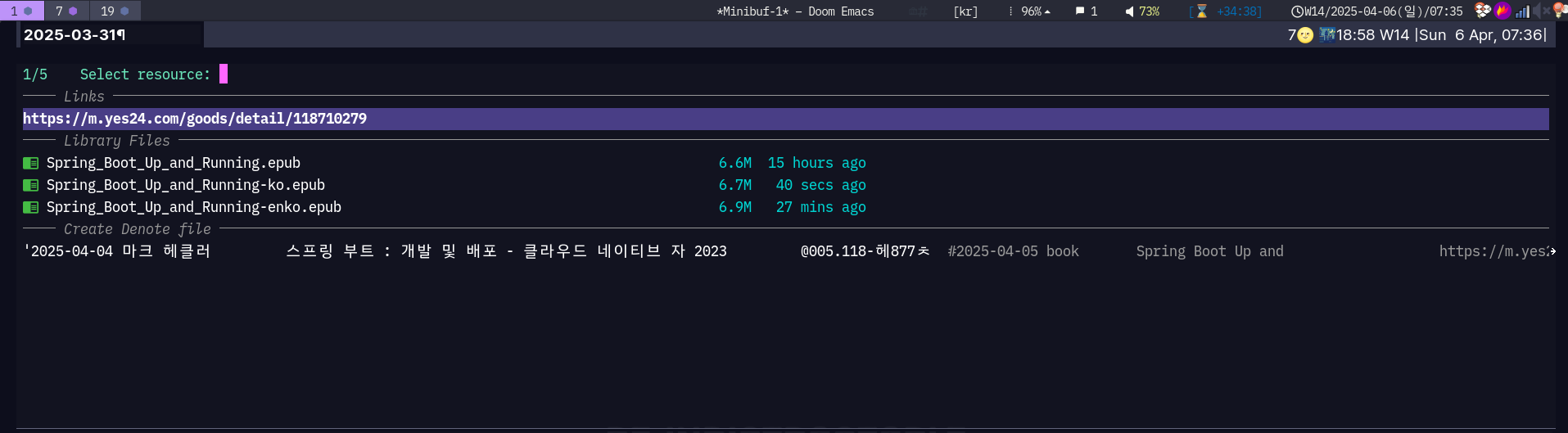Switch to workspace 7
Screen dimensions: 1568x433
(x=66, y=11)
